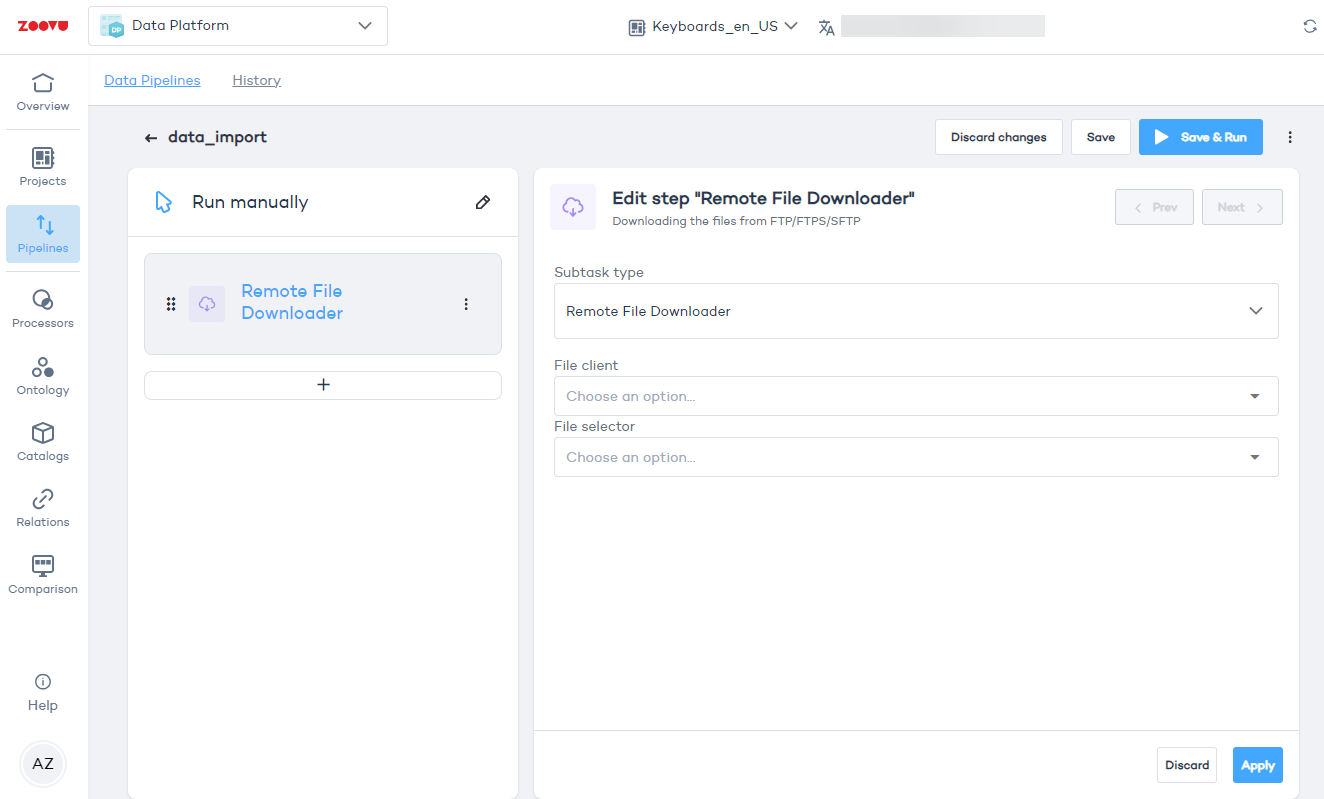Click the Help icon
The width and height of the screenshot is (1324, 799).
click(42, 688)
